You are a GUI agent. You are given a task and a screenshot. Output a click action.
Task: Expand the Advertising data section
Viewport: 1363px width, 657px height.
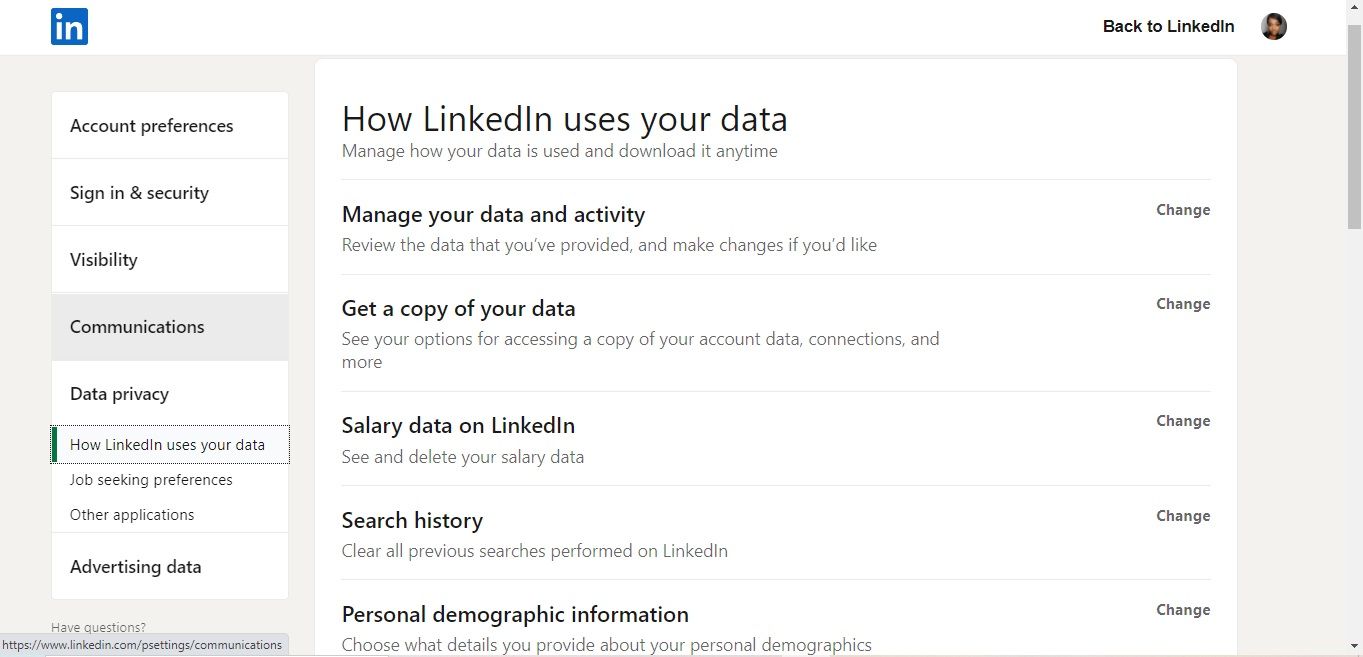pyautogui.click(x=135, y=566)
